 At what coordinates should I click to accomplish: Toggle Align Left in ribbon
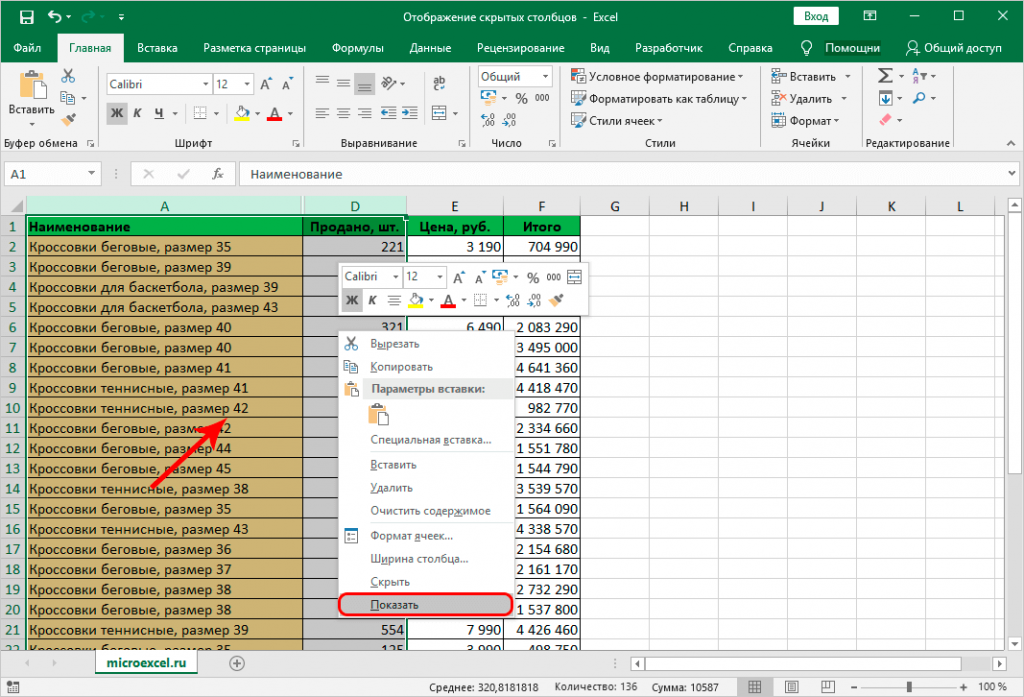coord(322,114)
